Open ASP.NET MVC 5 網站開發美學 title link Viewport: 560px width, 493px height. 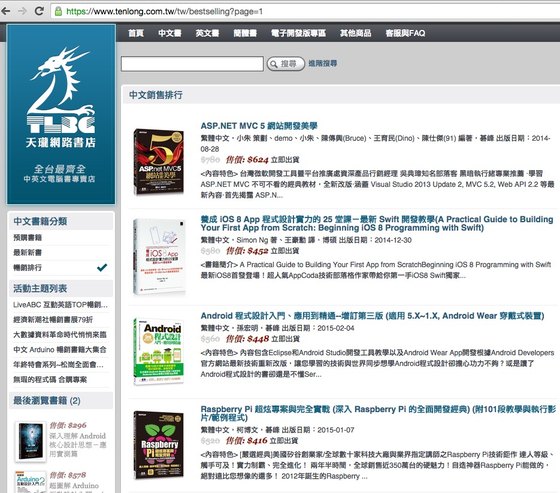[x=259, y=126]
